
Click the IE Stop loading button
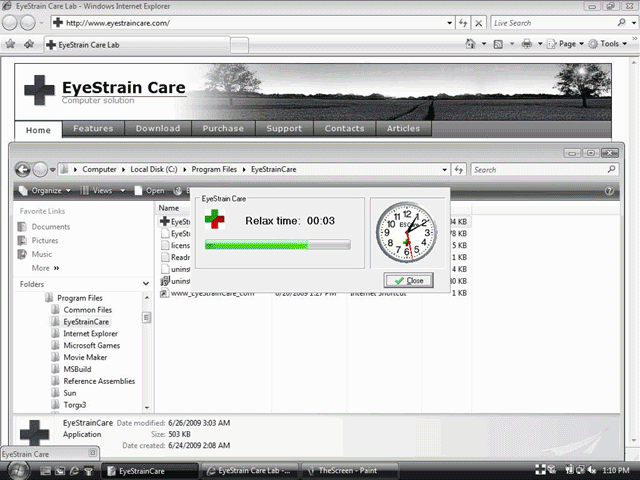click(478, 23)
